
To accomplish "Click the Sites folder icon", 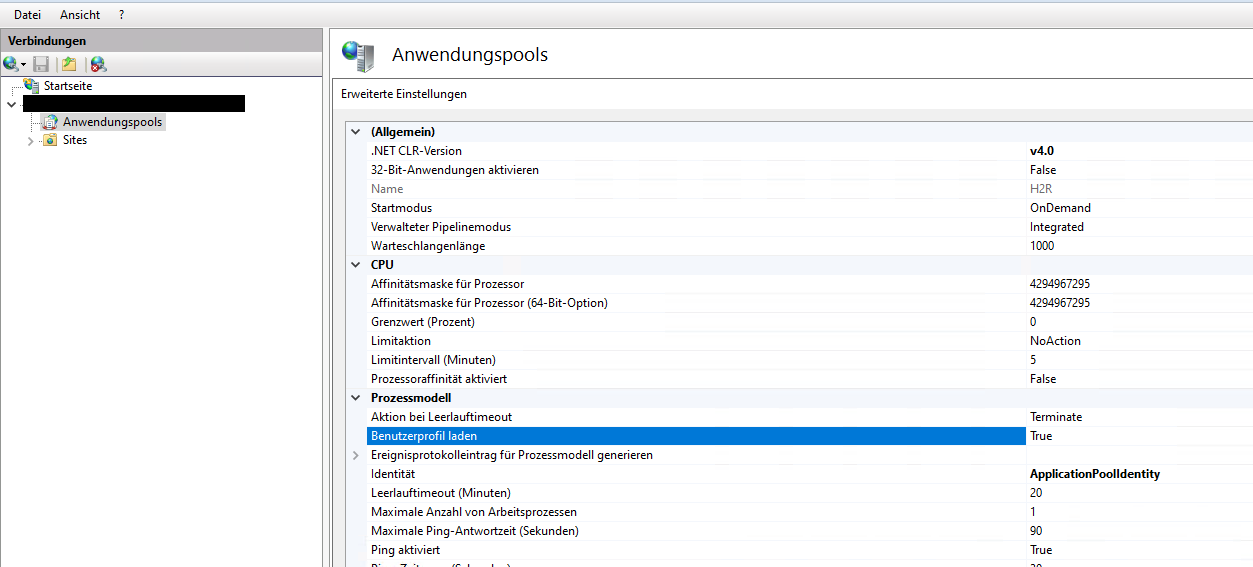I will pyautogui.click(x=50, y=140).
